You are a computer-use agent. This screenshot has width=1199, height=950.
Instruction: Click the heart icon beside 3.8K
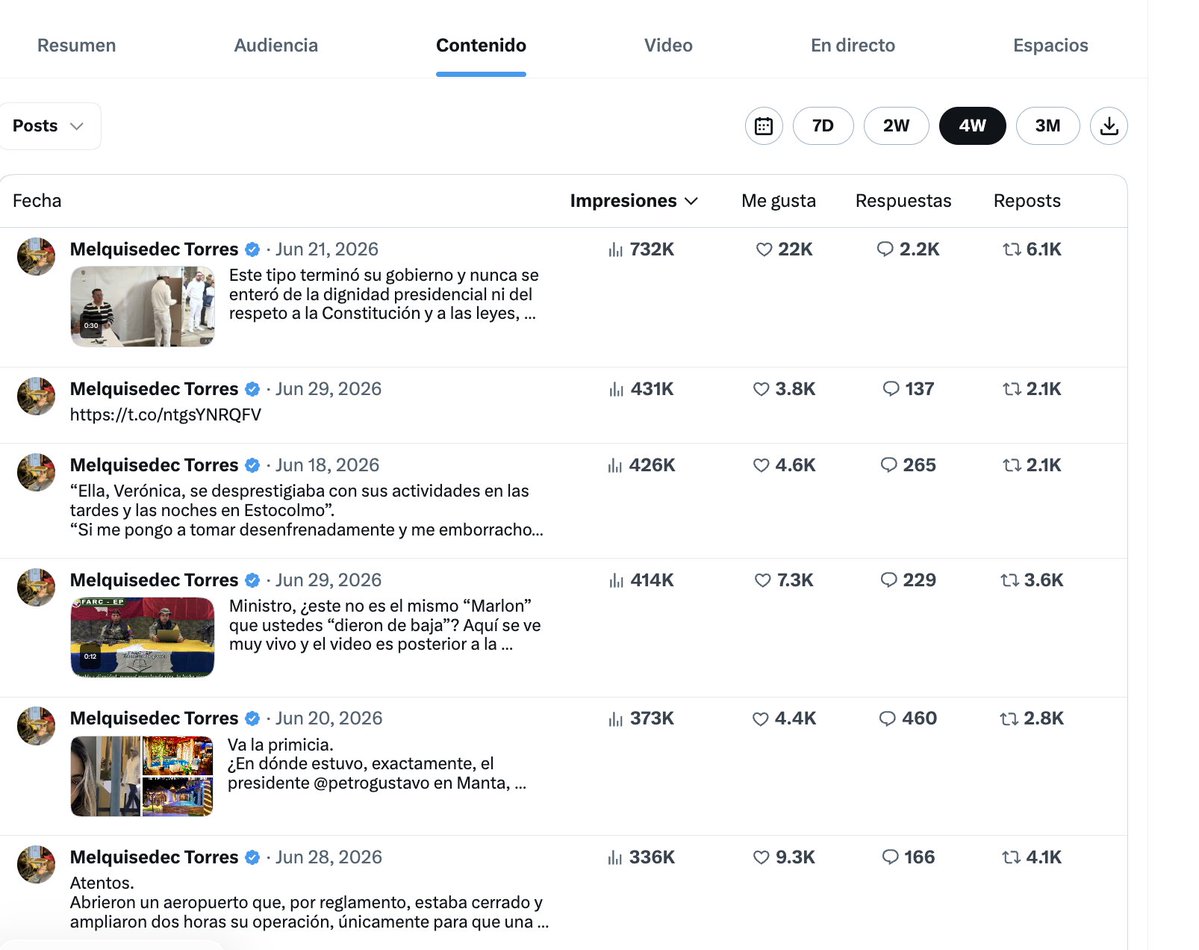click(x=761, y=389)
